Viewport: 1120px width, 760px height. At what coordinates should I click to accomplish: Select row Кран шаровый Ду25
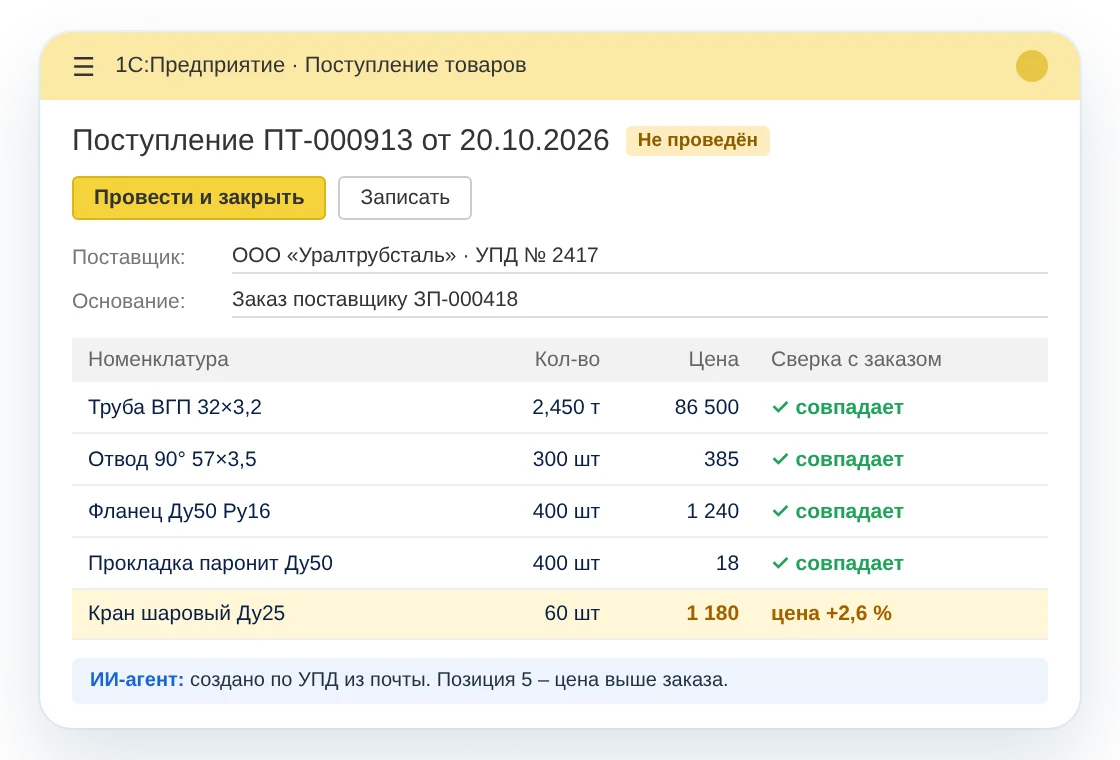tap(560, 614)
